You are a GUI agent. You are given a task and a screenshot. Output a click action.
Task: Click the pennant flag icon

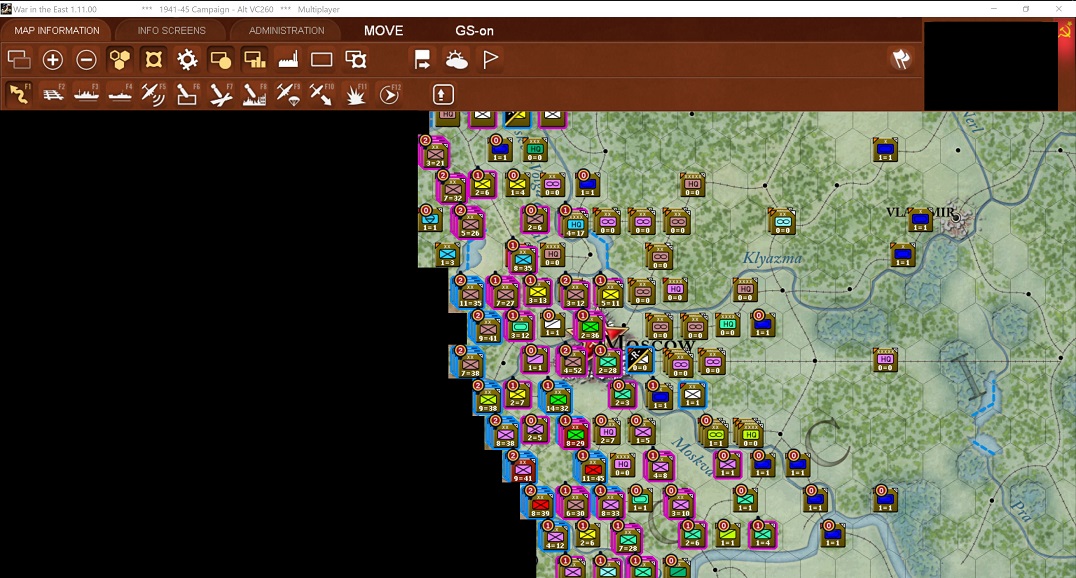tap(490, 60)
